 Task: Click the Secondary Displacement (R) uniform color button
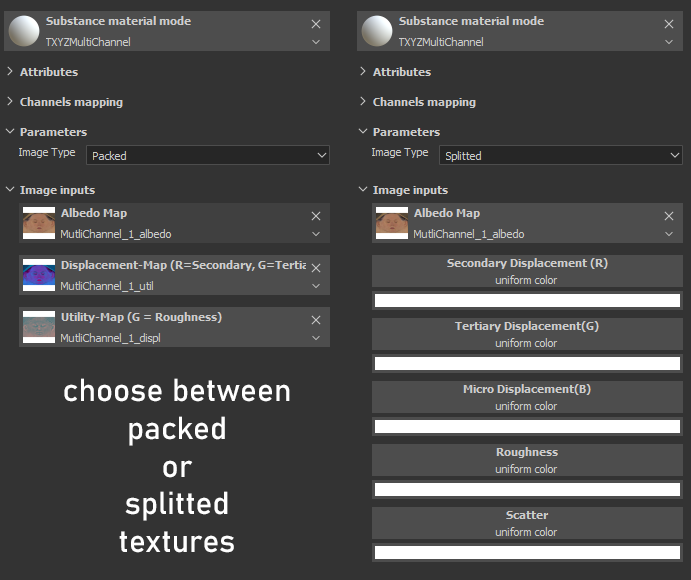point(527,271)
